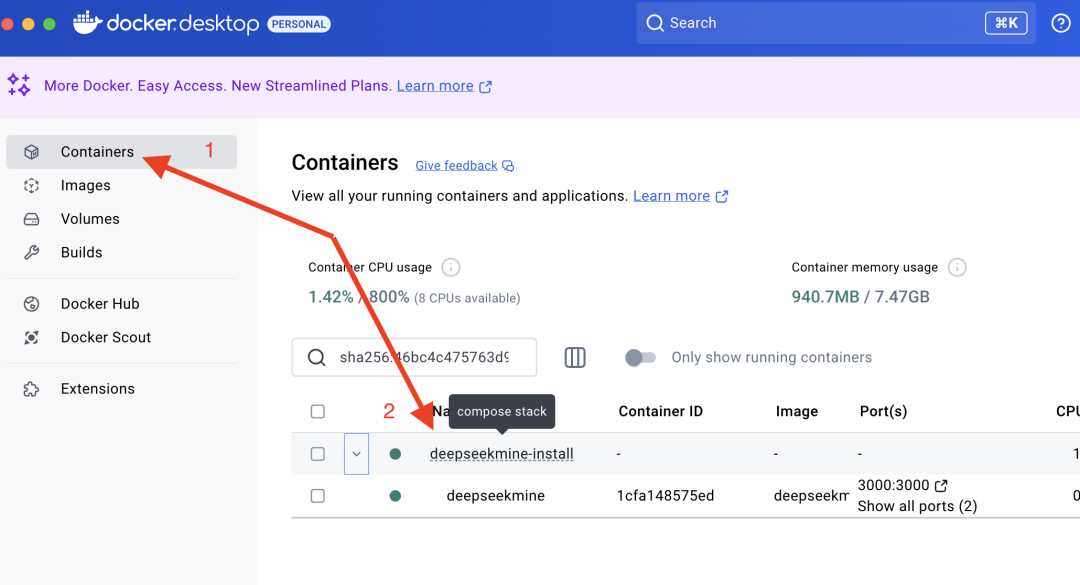Click the Port(s) column header
1080x585 pixels.
pos(883,411)
